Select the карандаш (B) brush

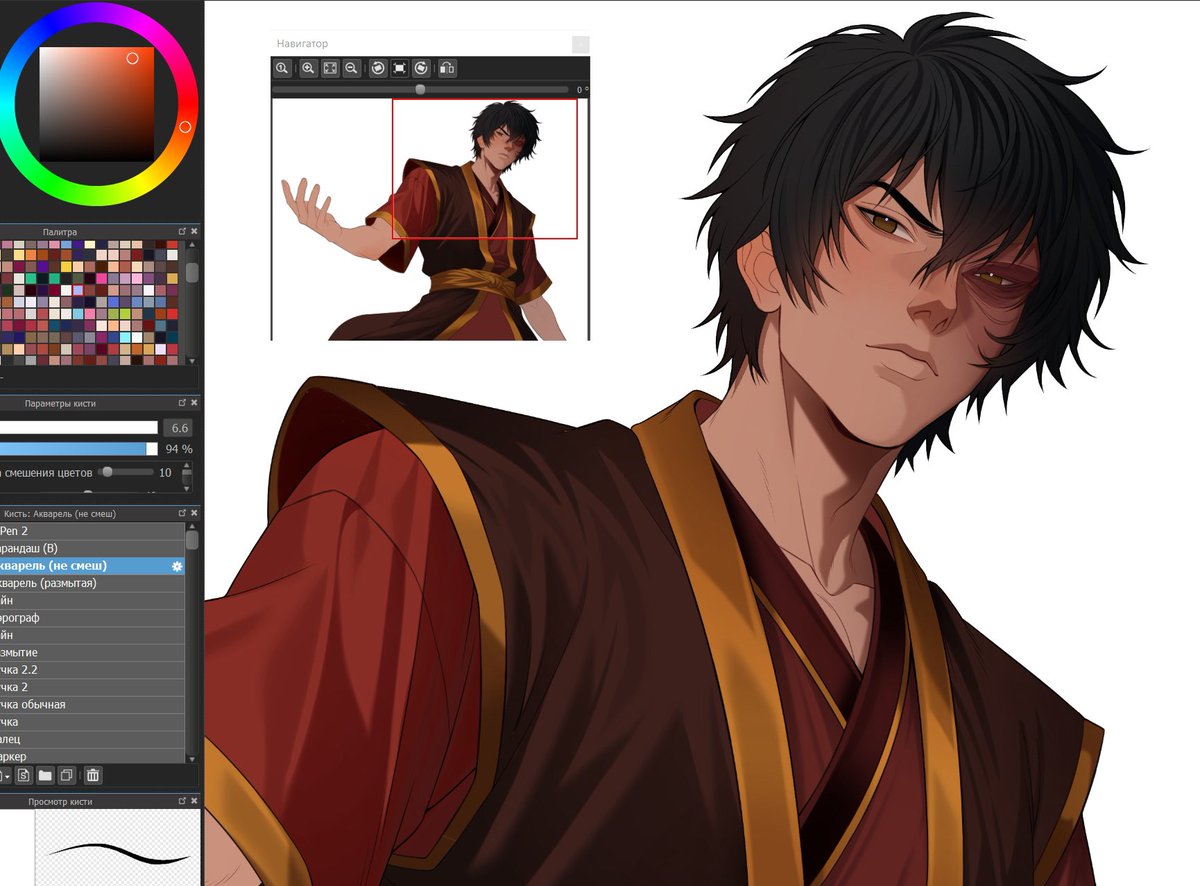[92, 548]
